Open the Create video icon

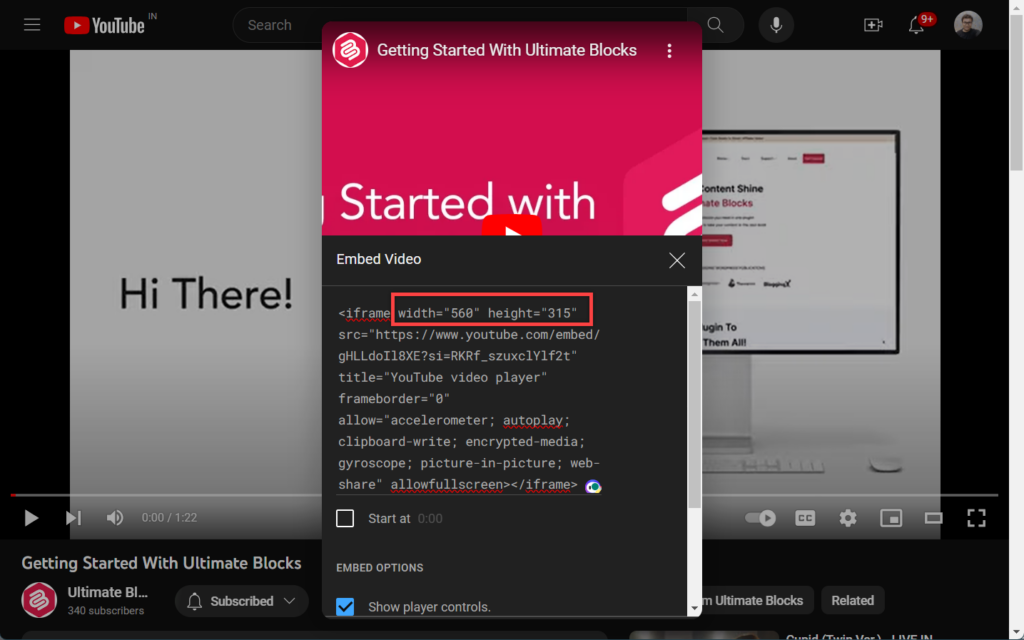(872, 25)
